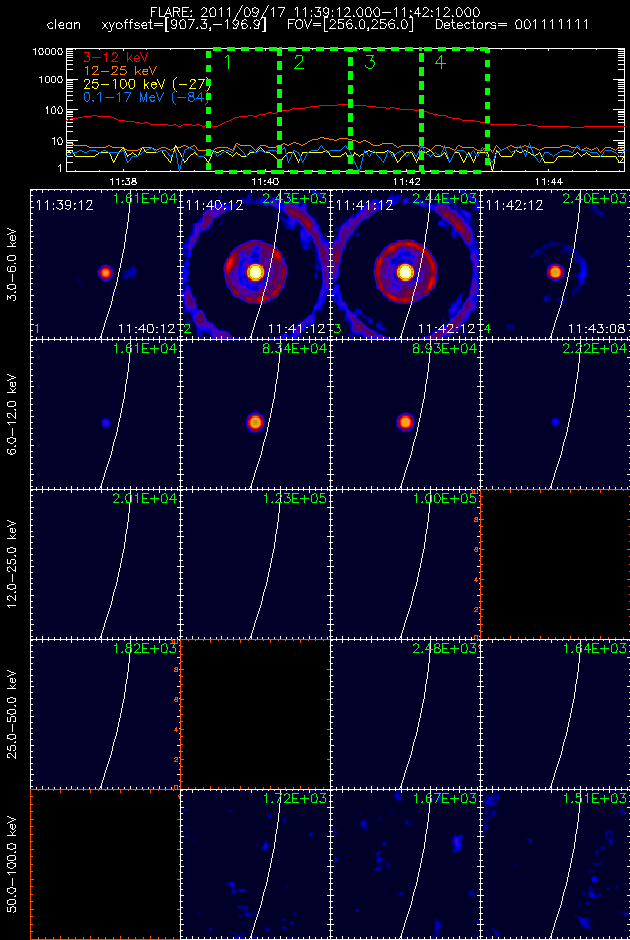Click the peak value 8.34E+04

(294, 349)
